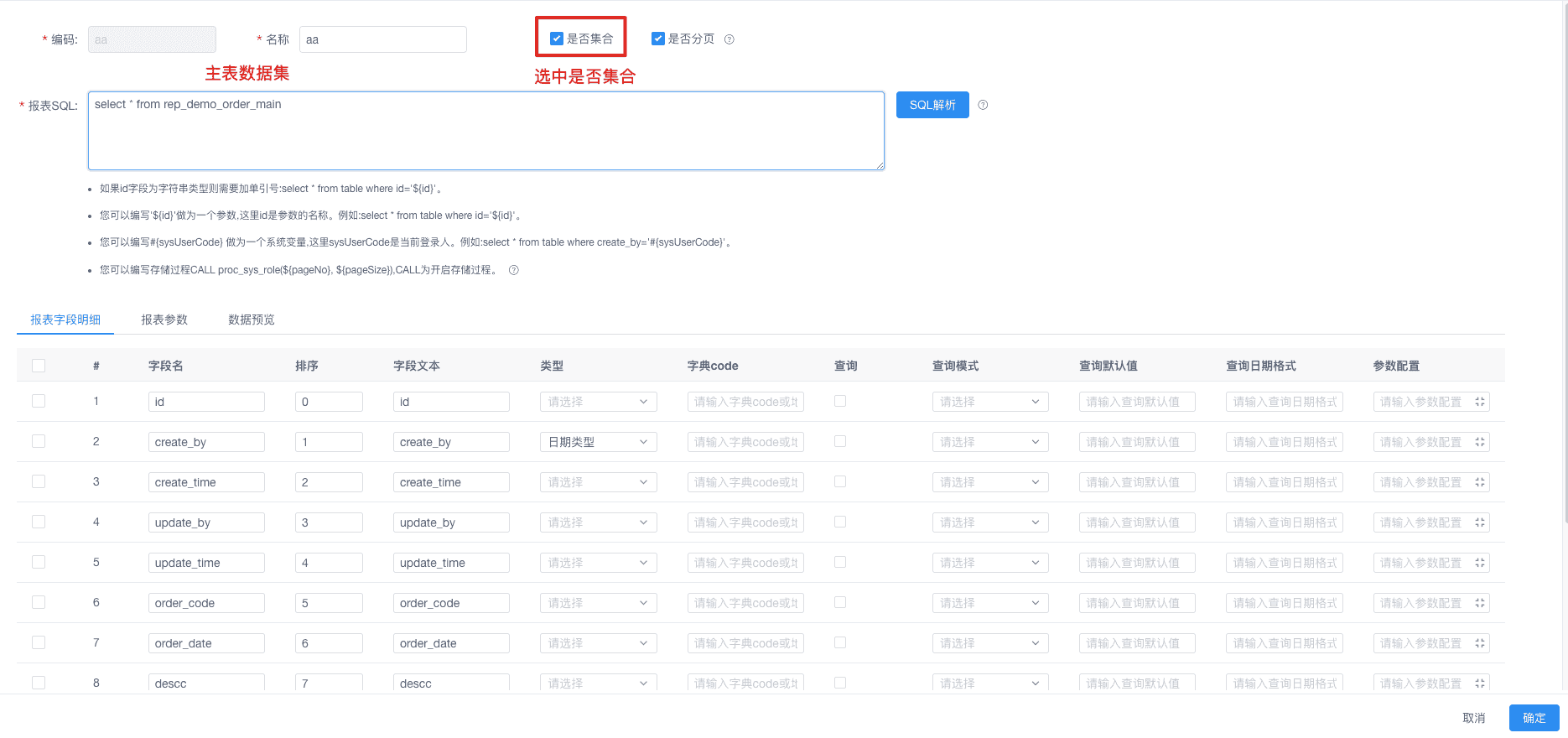The height and width of the screenshot is (738, 1568).
Task: Click the 查询模式 column header
Action: click(x=956, y=366)
